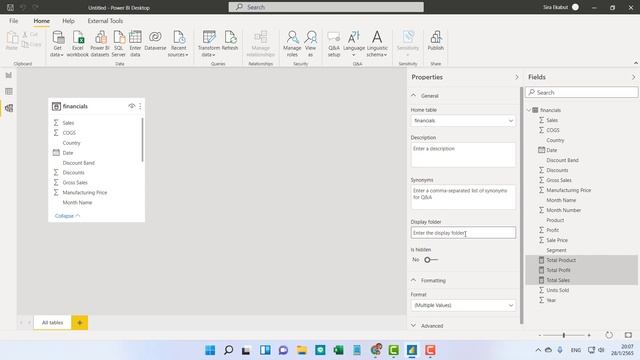The width and height of the screenshot is (640, 360).
Task: Open the Format dropdown
Action: (463, 305)
